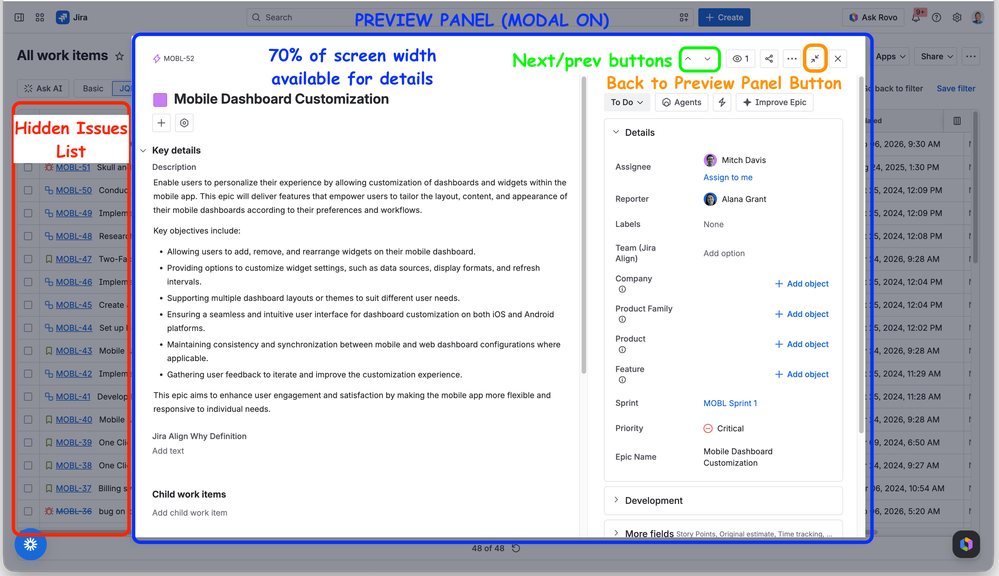
Task: Collapse modal back to preview panel
Action: 815,59
